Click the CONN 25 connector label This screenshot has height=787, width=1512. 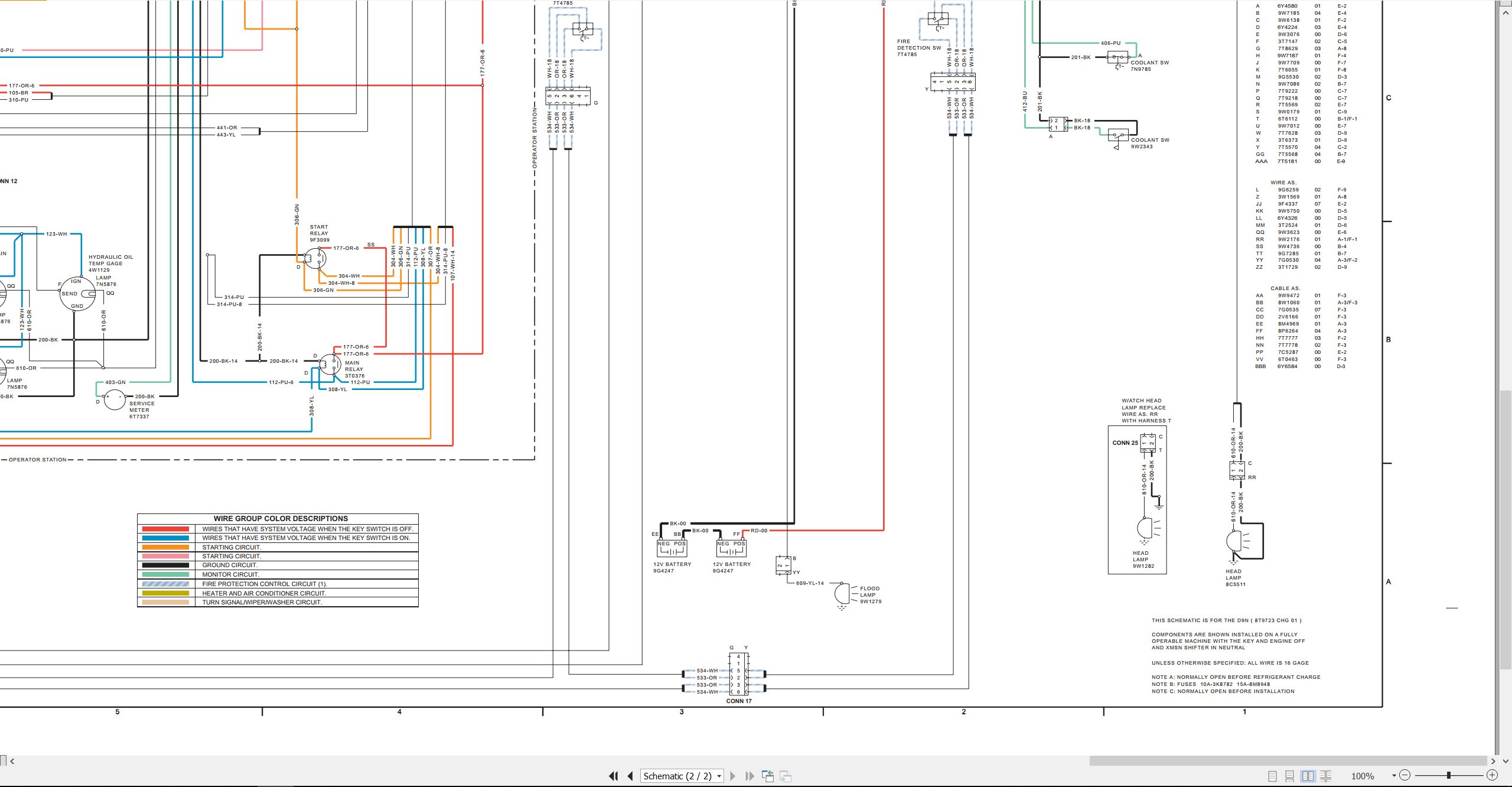tap(1125, 443)
